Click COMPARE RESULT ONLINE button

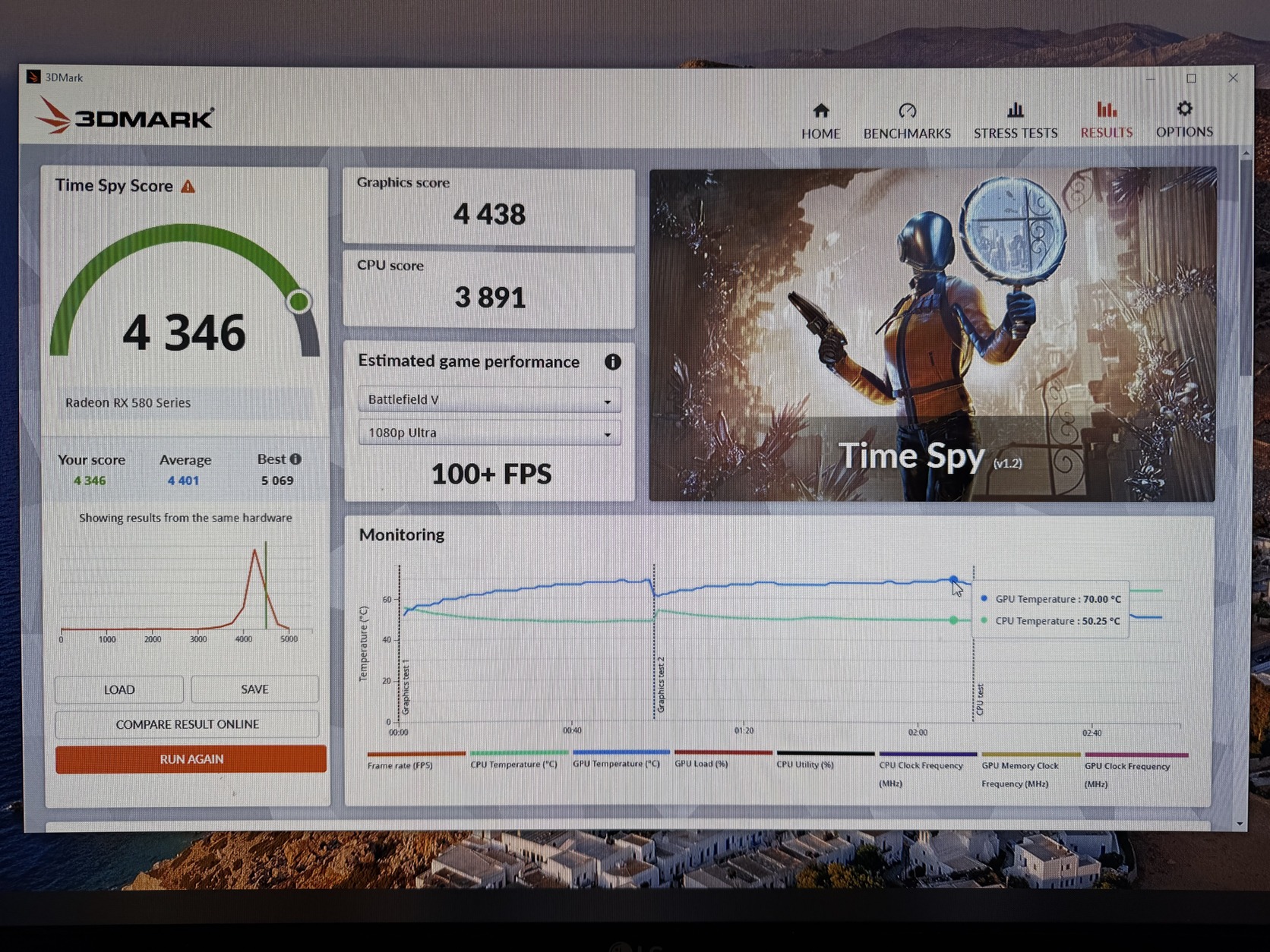pyautogui.click(x=187, y=724)
